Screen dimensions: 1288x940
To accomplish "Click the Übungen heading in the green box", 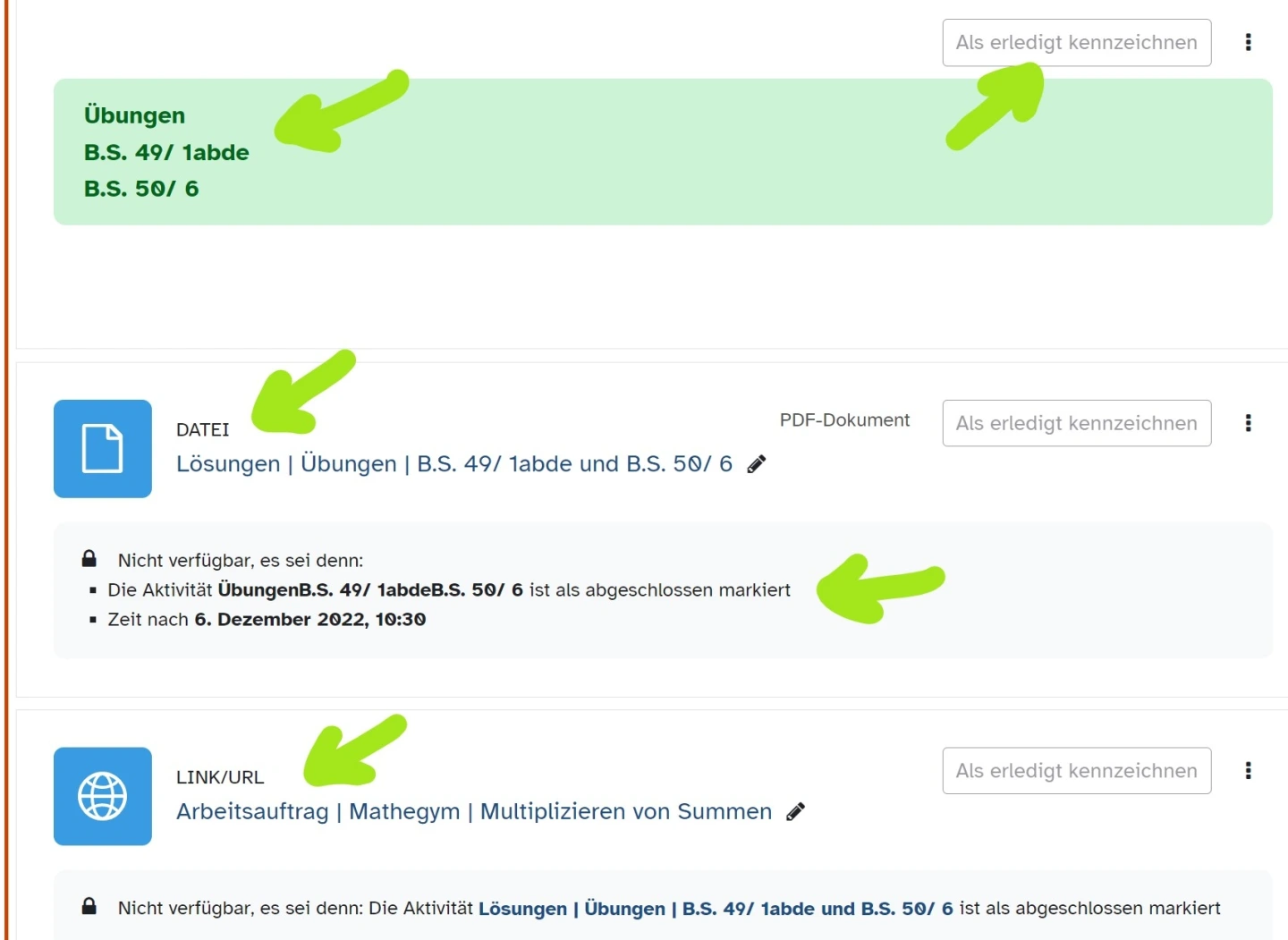I will pyautogui.click(x=134, y=115).
